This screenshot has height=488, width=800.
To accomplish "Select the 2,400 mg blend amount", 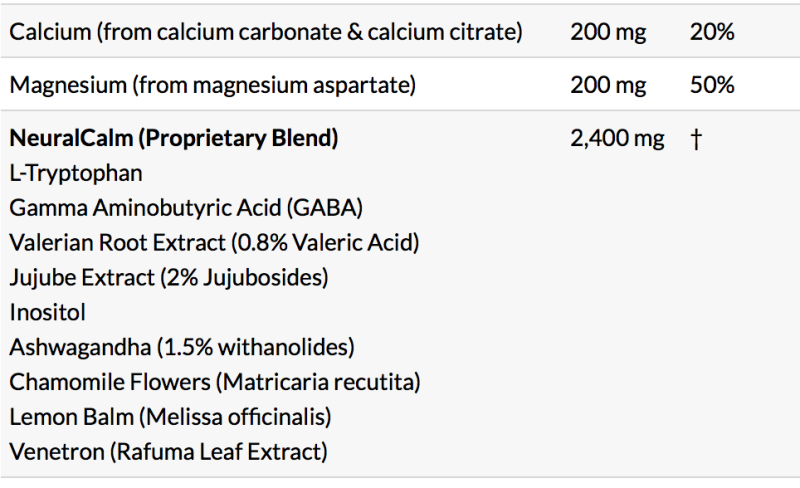I will point(617,139).
